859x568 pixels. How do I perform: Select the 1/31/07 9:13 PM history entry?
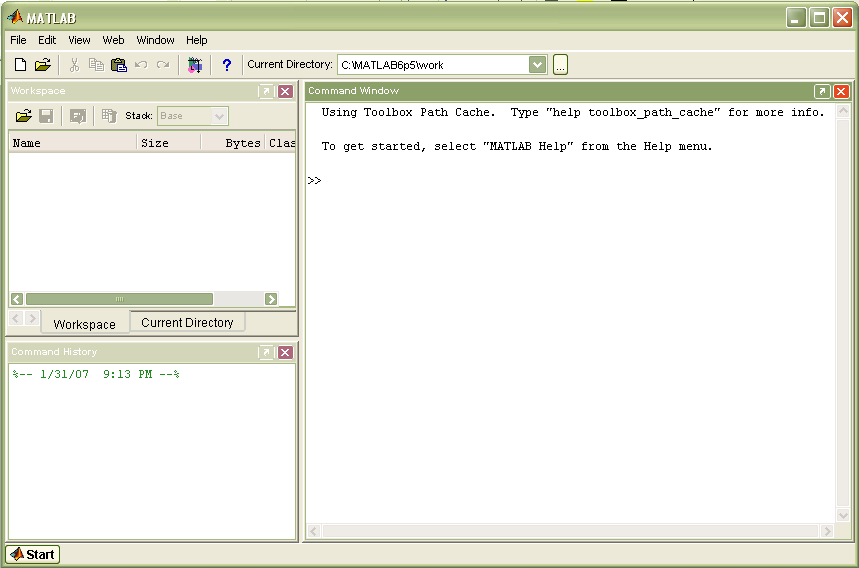(96, 374)
